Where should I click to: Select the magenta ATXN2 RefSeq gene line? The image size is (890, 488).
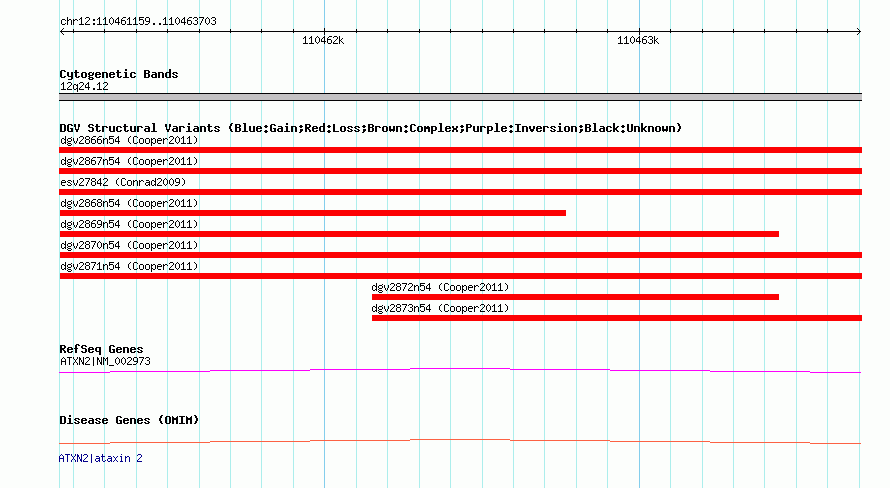[x=460, y=371]
